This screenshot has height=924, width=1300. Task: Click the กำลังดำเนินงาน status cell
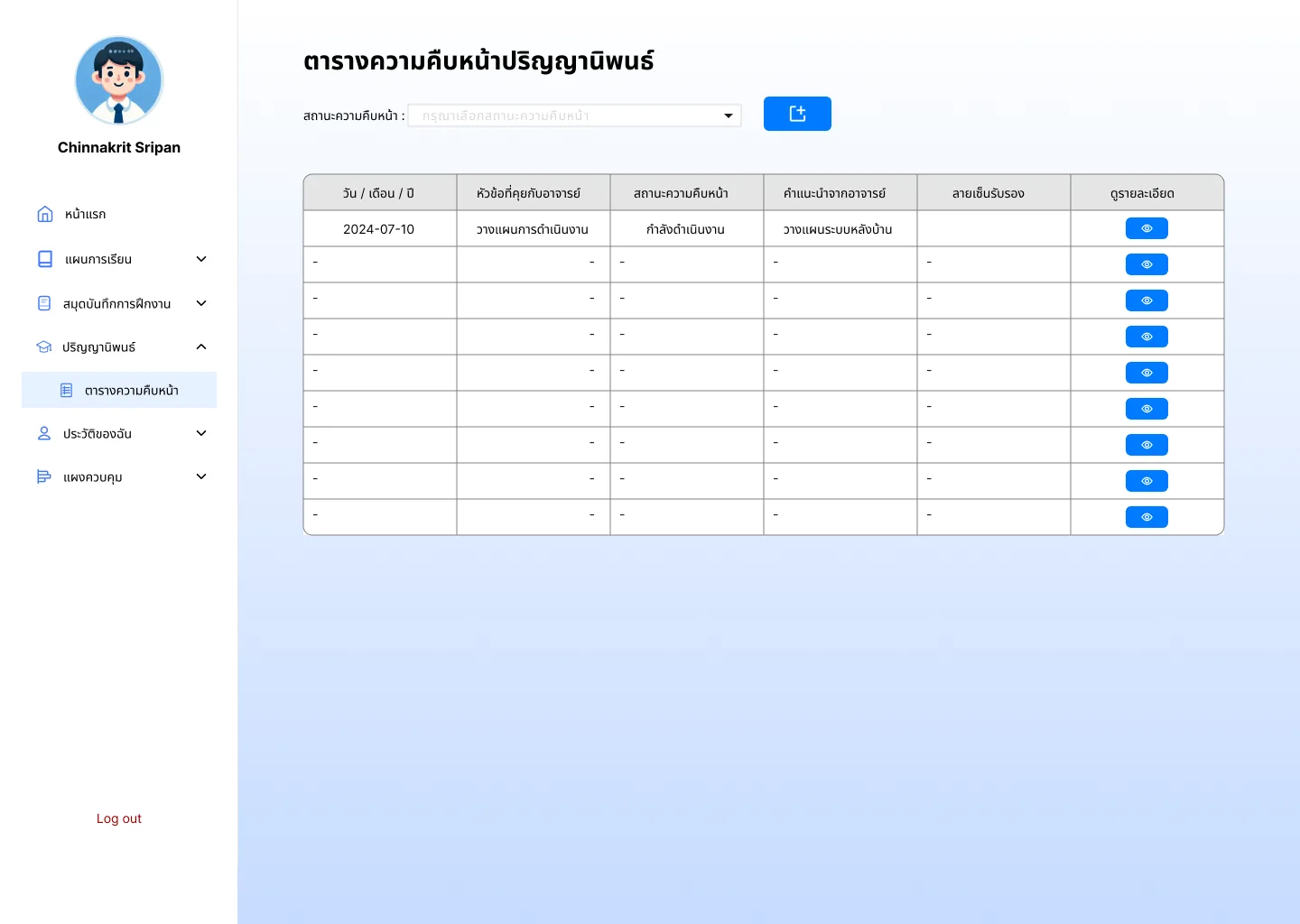[x=686, y=229]
